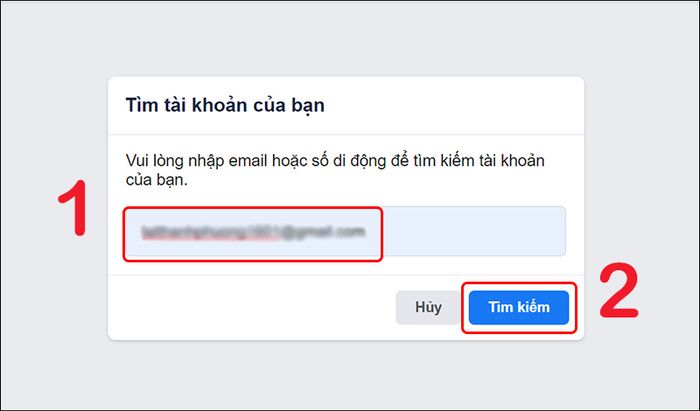Click empty right side of email field

[x=473, y=231]
